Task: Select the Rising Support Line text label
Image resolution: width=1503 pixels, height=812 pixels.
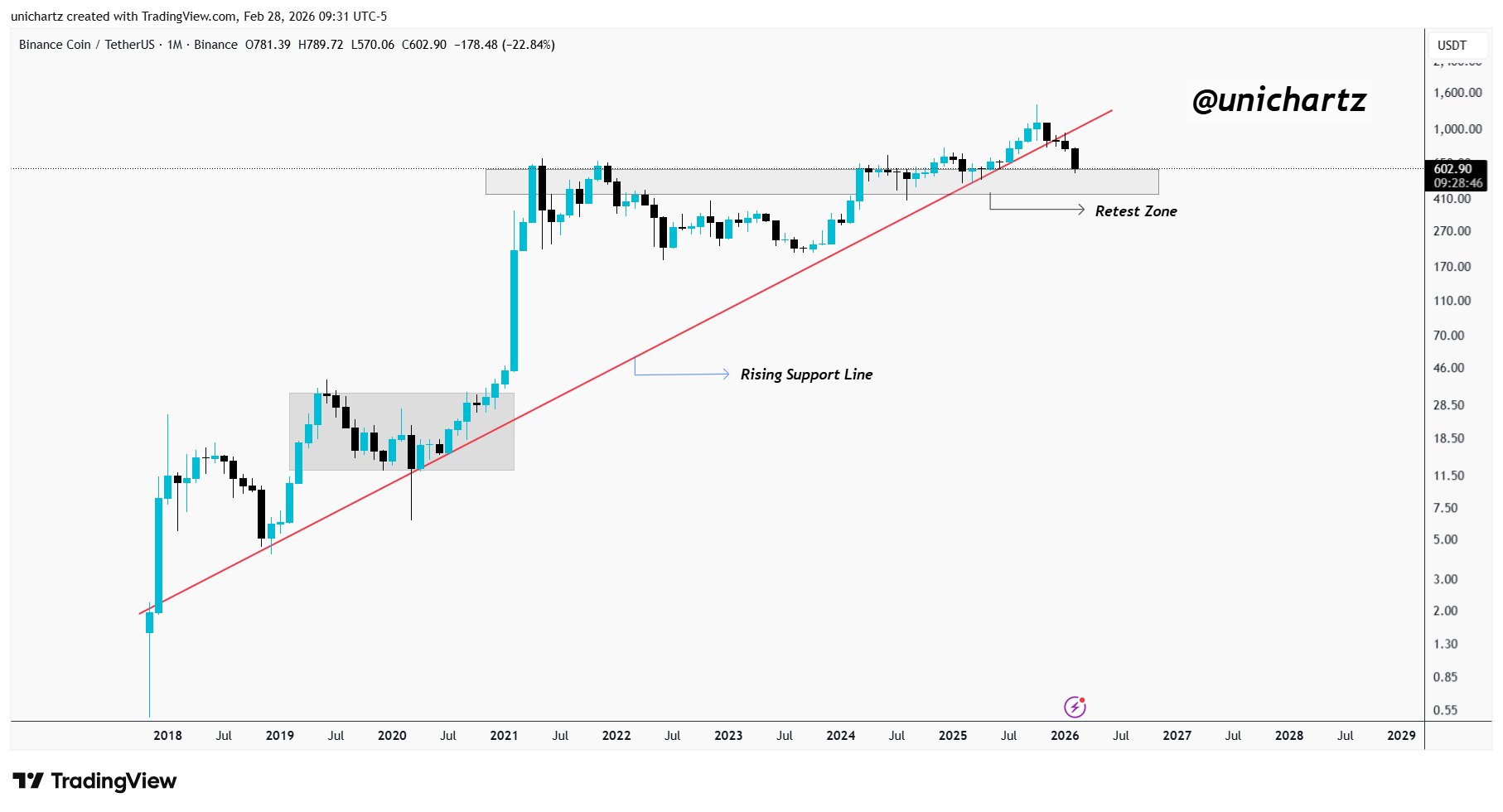Action: 806,375
